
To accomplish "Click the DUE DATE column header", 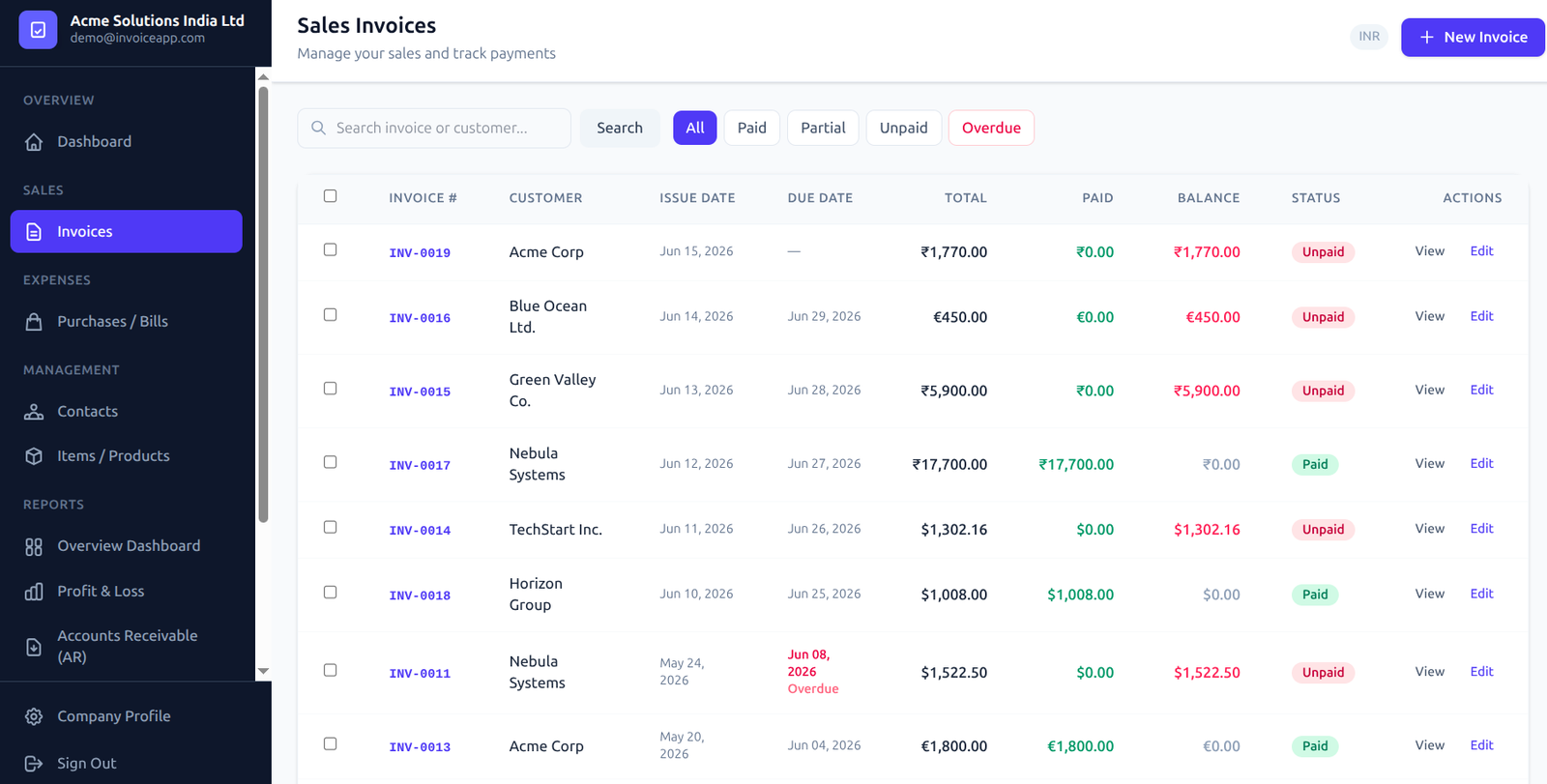I will (820, 198).
